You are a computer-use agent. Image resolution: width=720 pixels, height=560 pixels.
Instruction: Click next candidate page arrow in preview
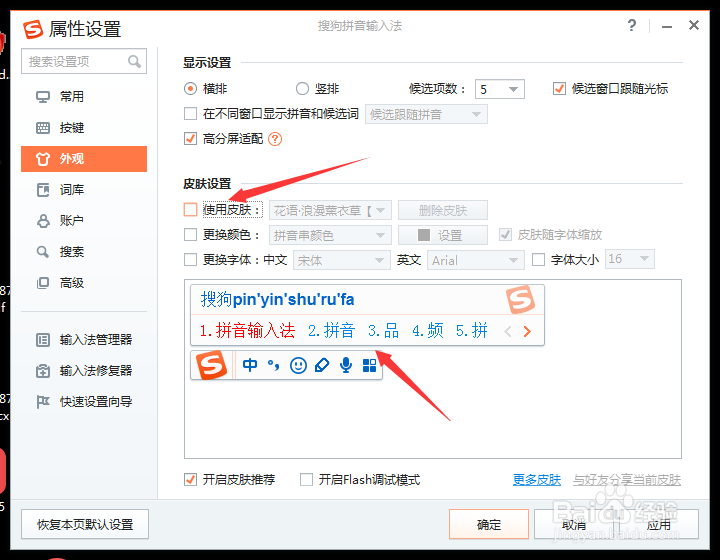(527, 331)
